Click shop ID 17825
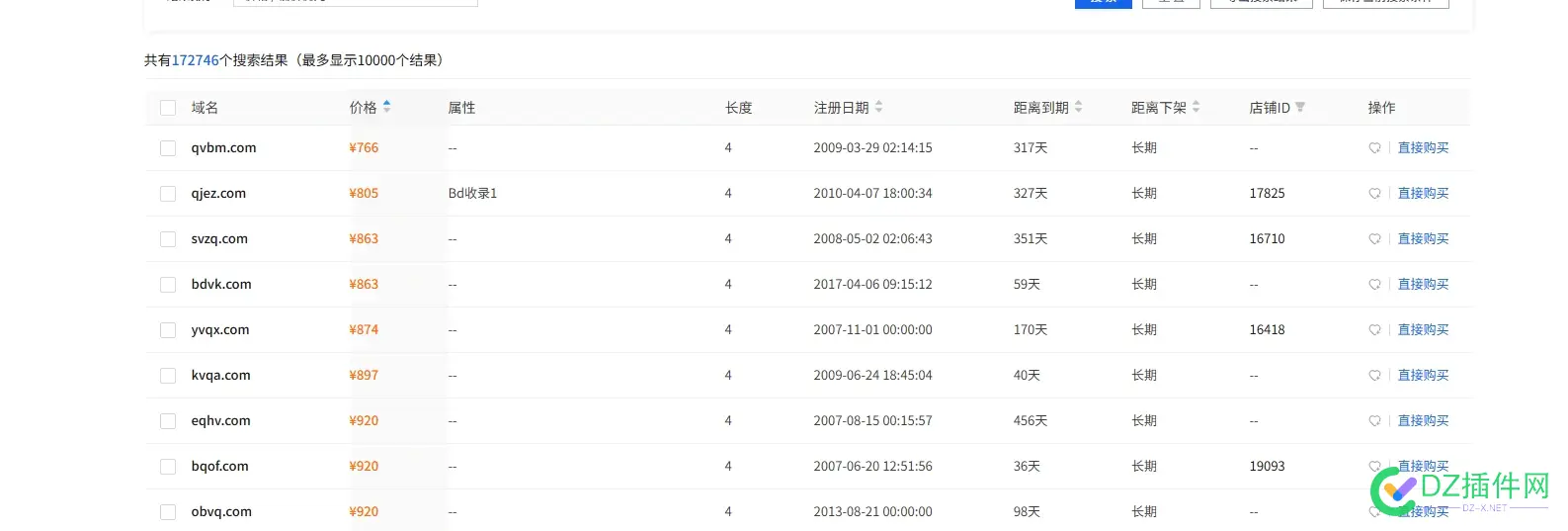Image resolution: width=1568 pixels, height=531 pixels. pos(1267,194)
